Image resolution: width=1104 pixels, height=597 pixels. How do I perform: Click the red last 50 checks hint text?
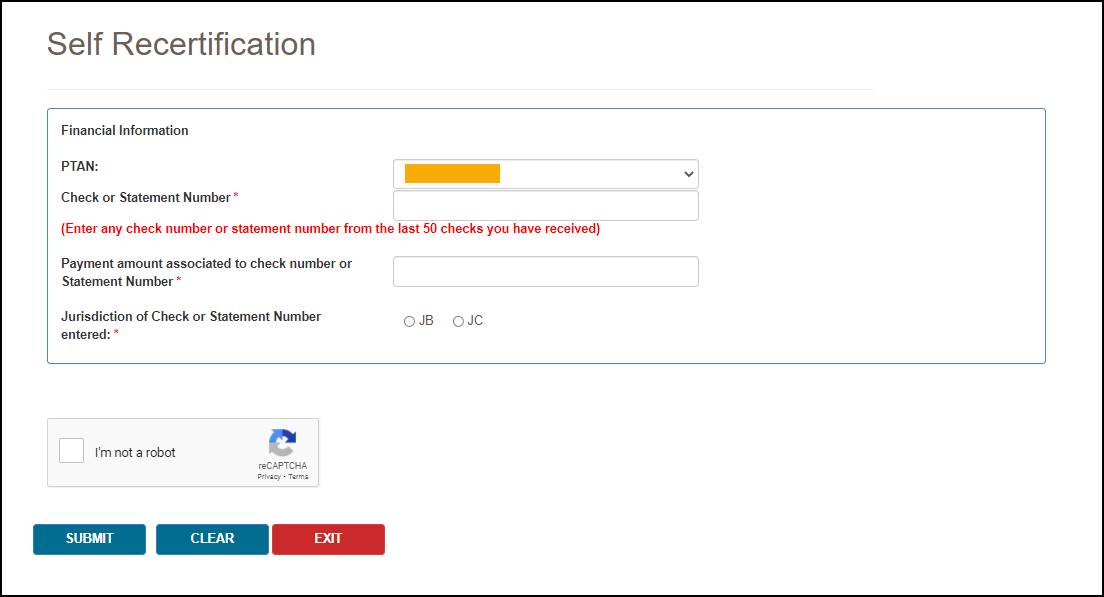click(330, 228)
